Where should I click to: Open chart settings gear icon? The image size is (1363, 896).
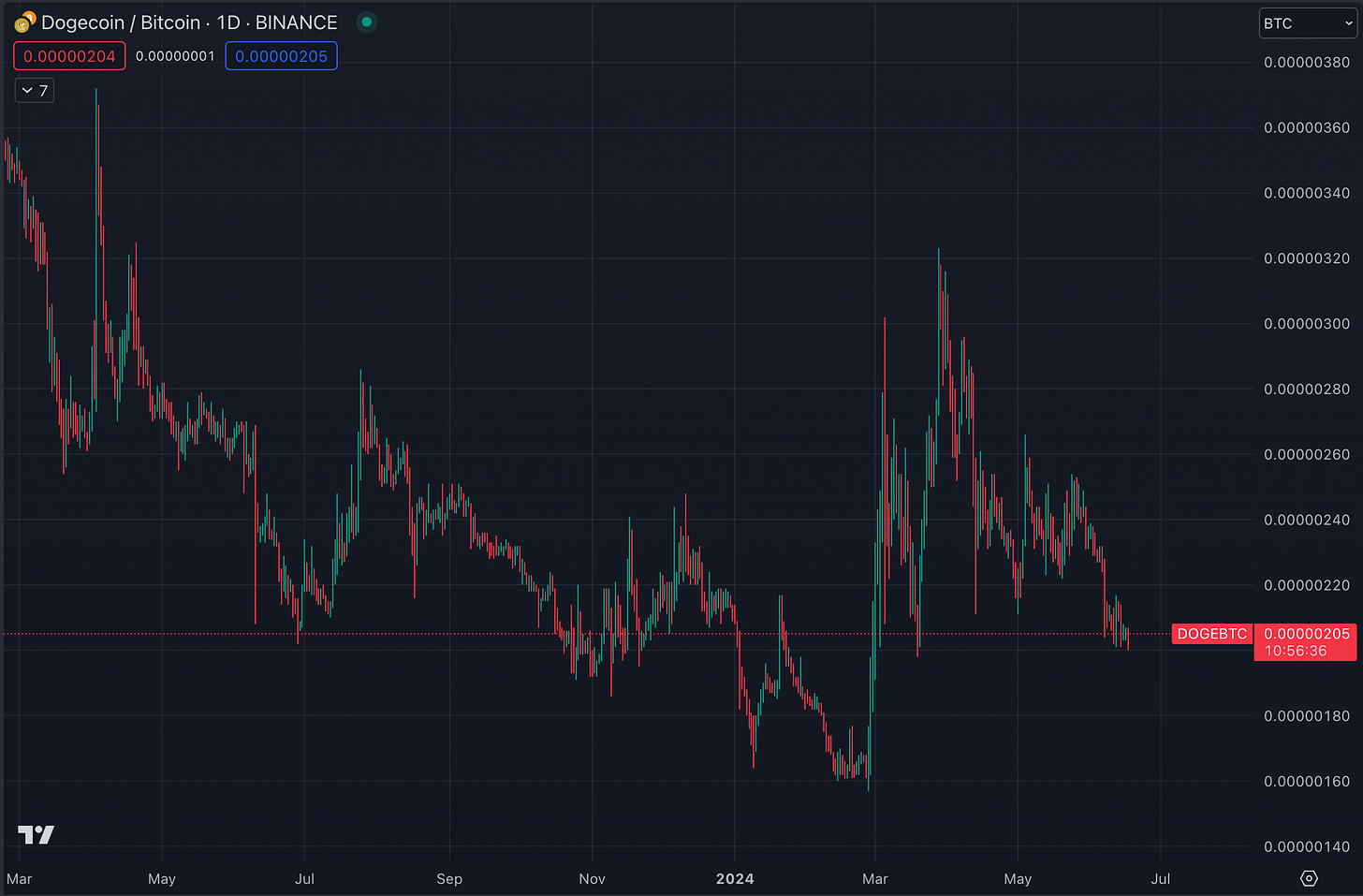tap(1310, 878)
